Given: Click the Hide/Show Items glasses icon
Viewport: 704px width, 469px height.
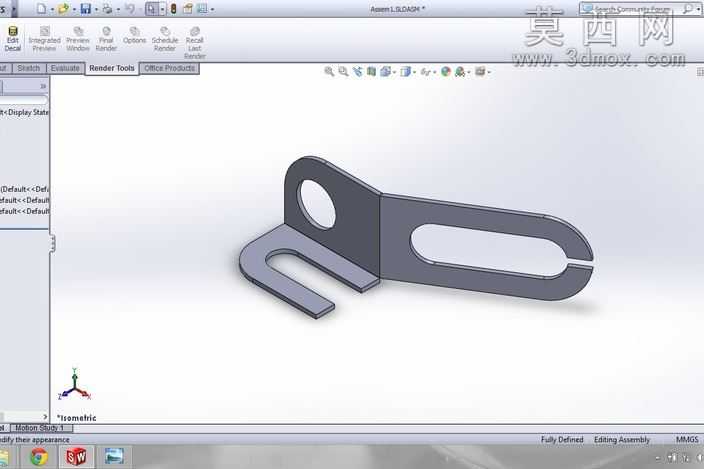Looking at the screenshot, I should [x=425, y=72].
